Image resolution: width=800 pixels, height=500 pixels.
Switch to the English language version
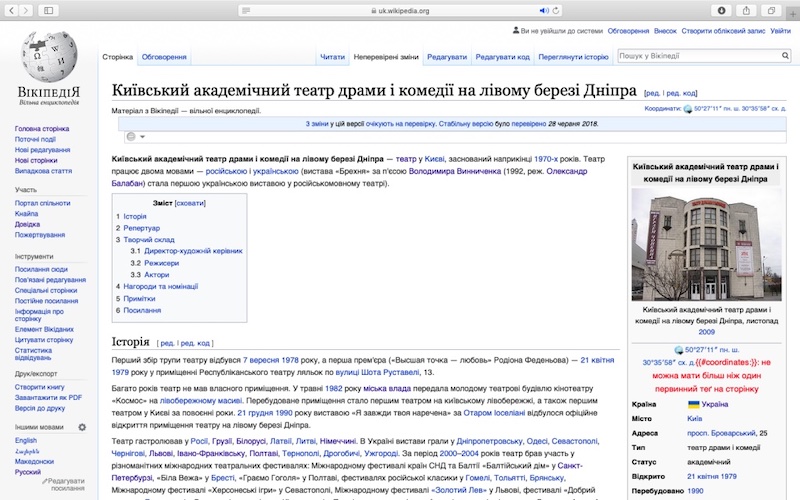pyautogui.click(x=26, y=440)
